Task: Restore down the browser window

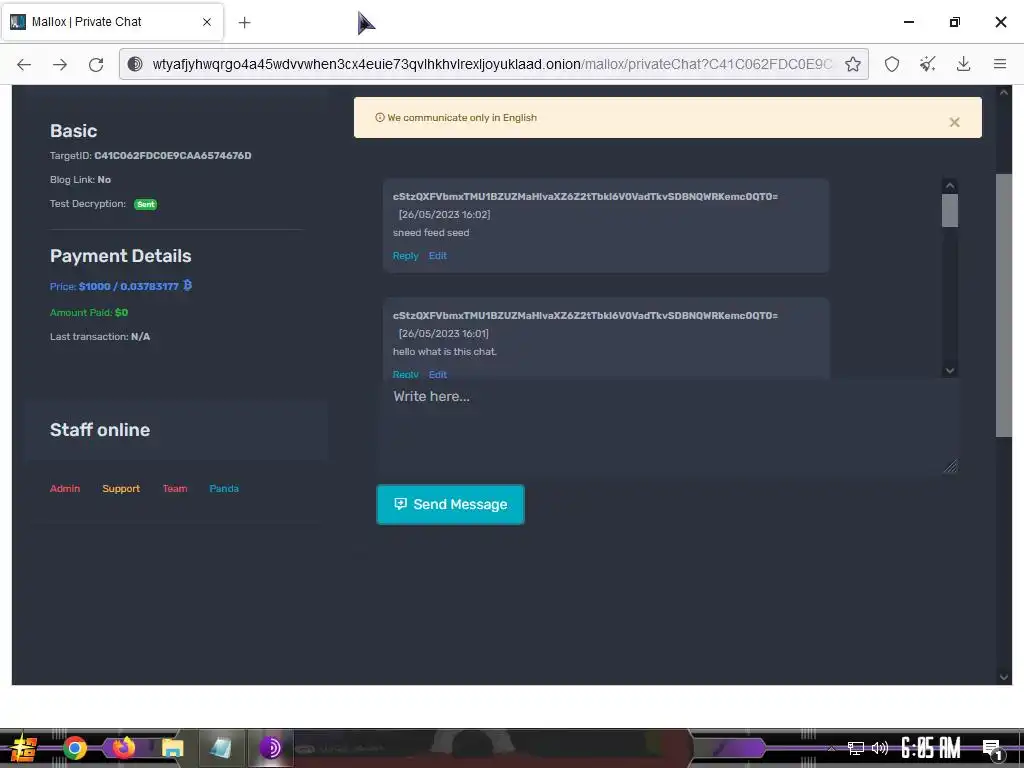Action: (x=955, y=22)
